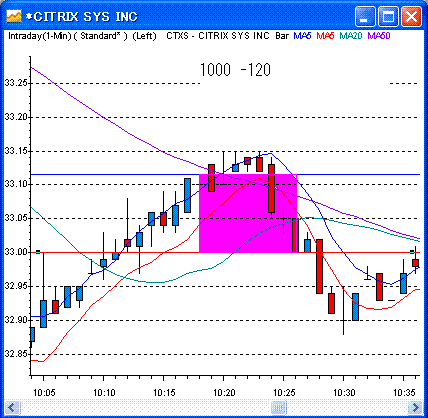Viewport: 428px width, 418px height.
Task: Click the 10:10 time axis label
Action: coord(104,393)
